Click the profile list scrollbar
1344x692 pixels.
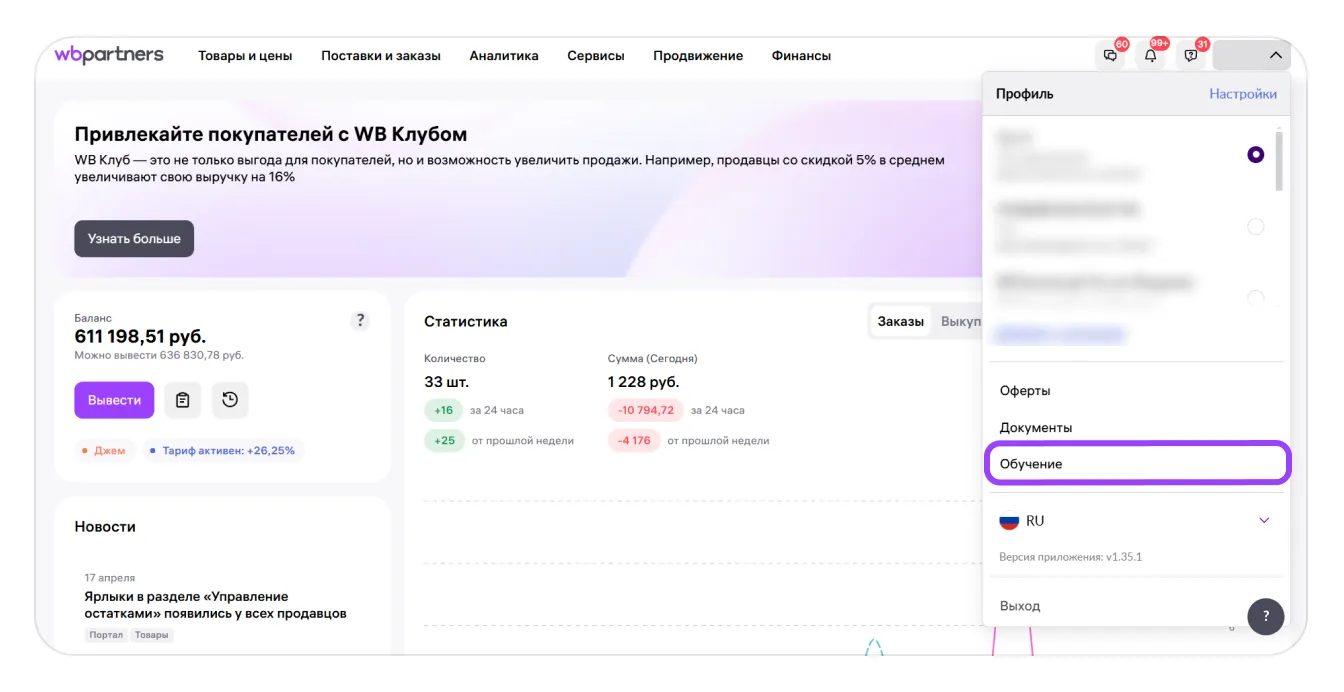pyautogui.click(x=1278, y=160)
